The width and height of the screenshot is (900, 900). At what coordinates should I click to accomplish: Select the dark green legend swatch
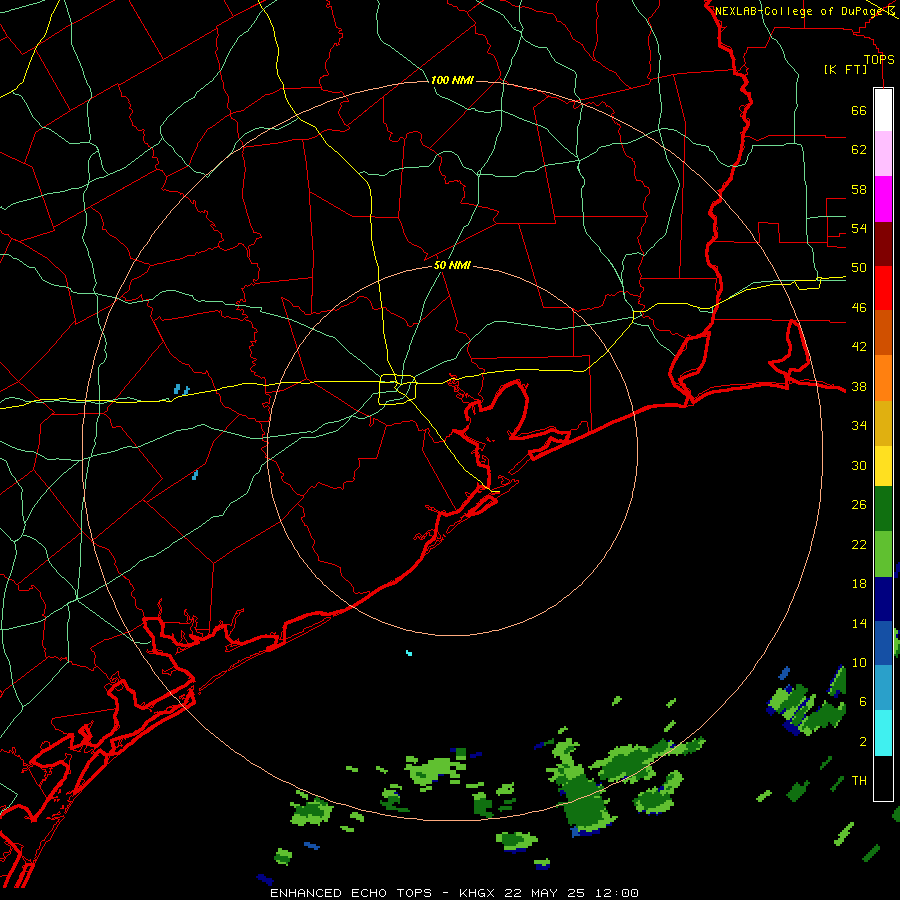(883, 509)
